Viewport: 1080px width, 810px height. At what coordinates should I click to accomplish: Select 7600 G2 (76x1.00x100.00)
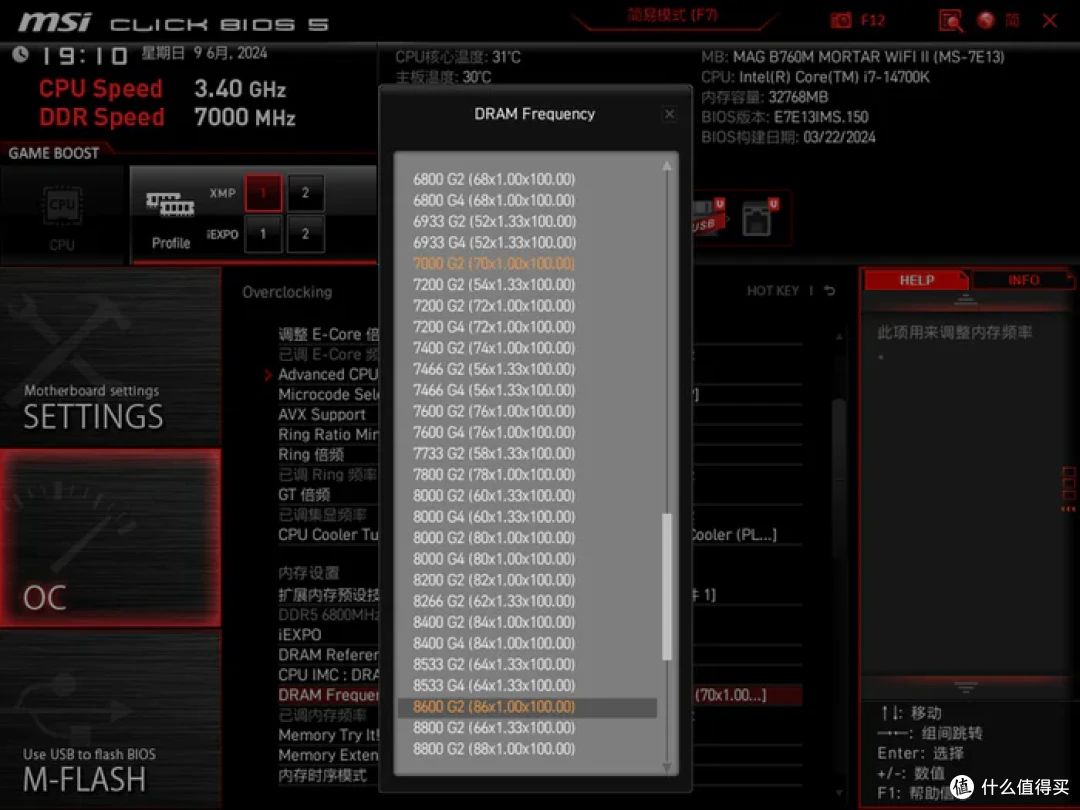(493, 411)
